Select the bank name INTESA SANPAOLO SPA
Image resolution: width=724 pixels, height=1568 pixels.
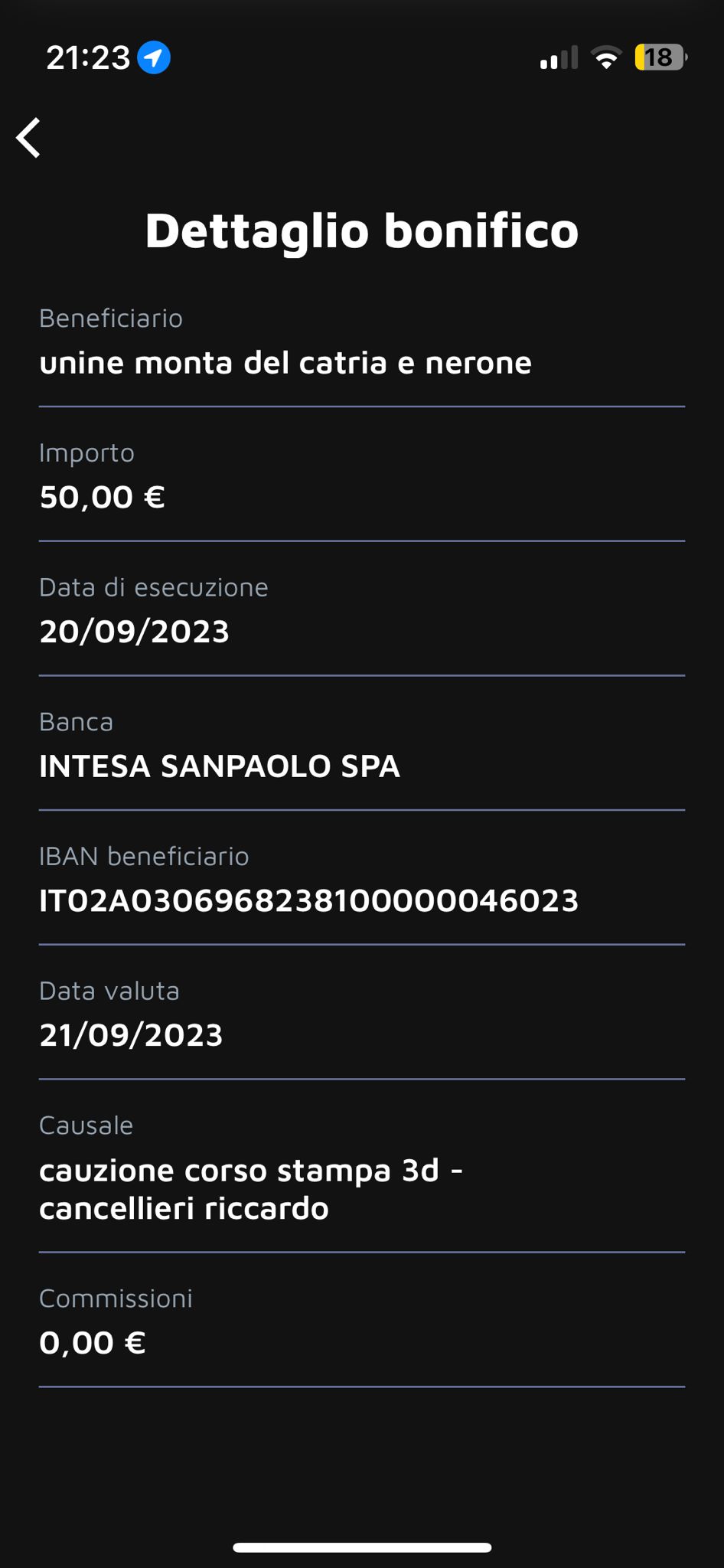[x=220, y=766]
